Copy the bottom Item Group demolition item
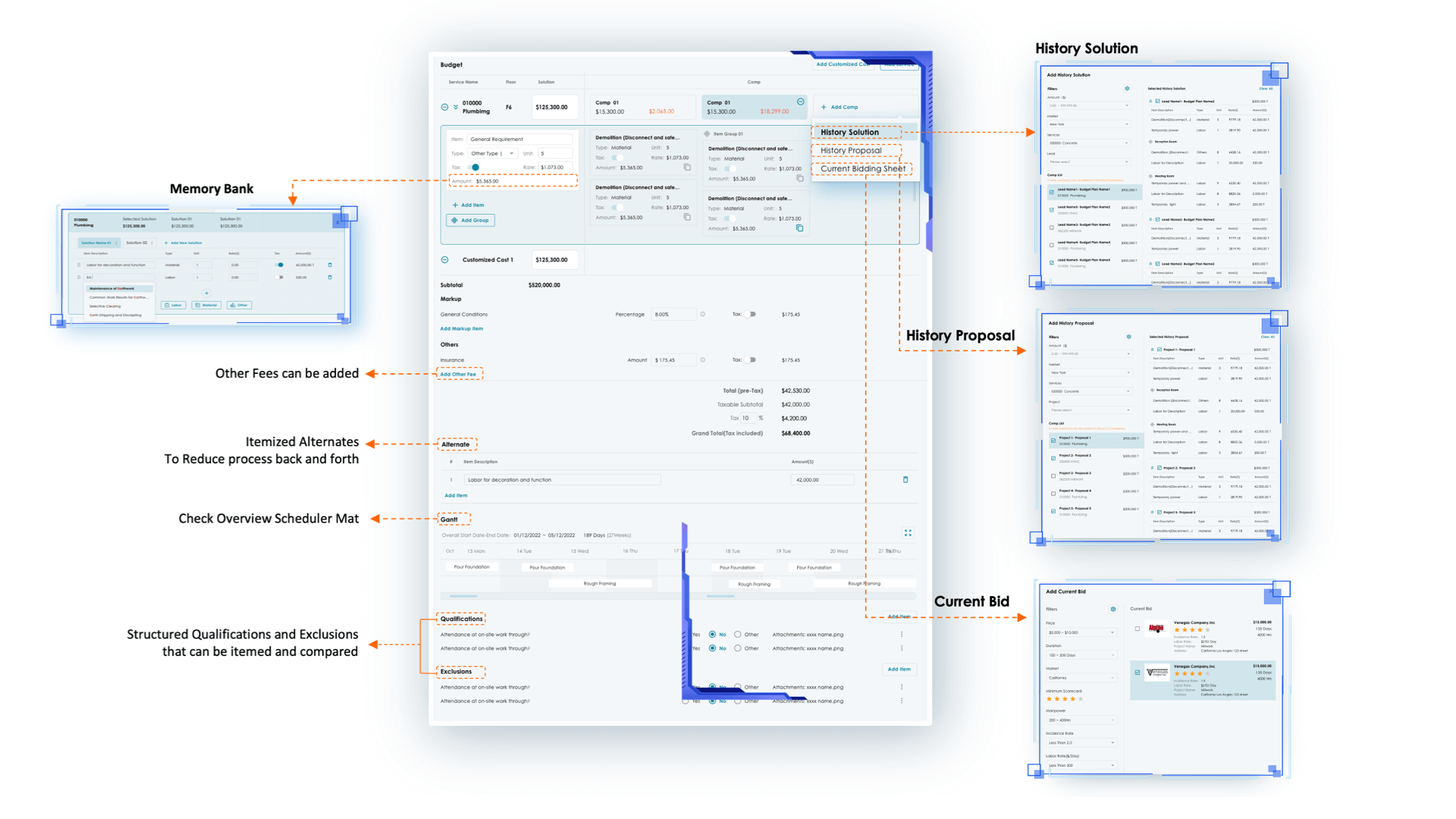1456x819 pixels. tap(799, 228)
